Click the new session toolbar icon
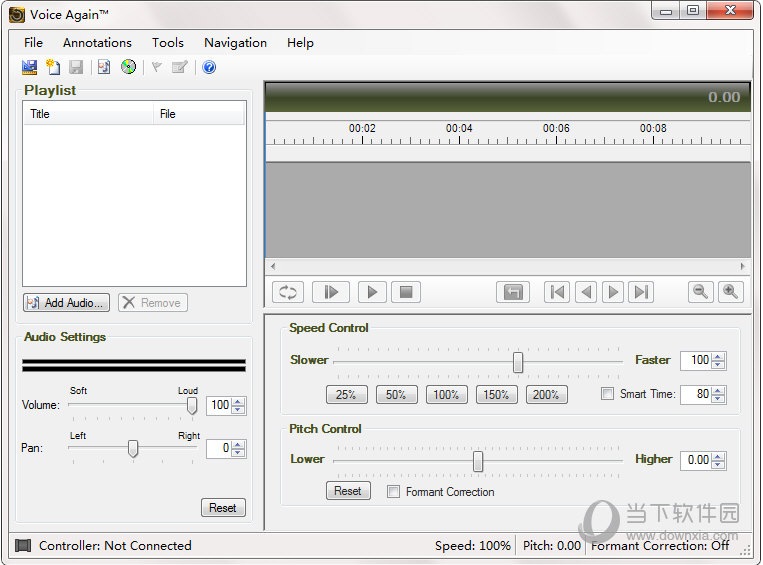The height and width of the screenshot is (565, 763). [53, 67]
